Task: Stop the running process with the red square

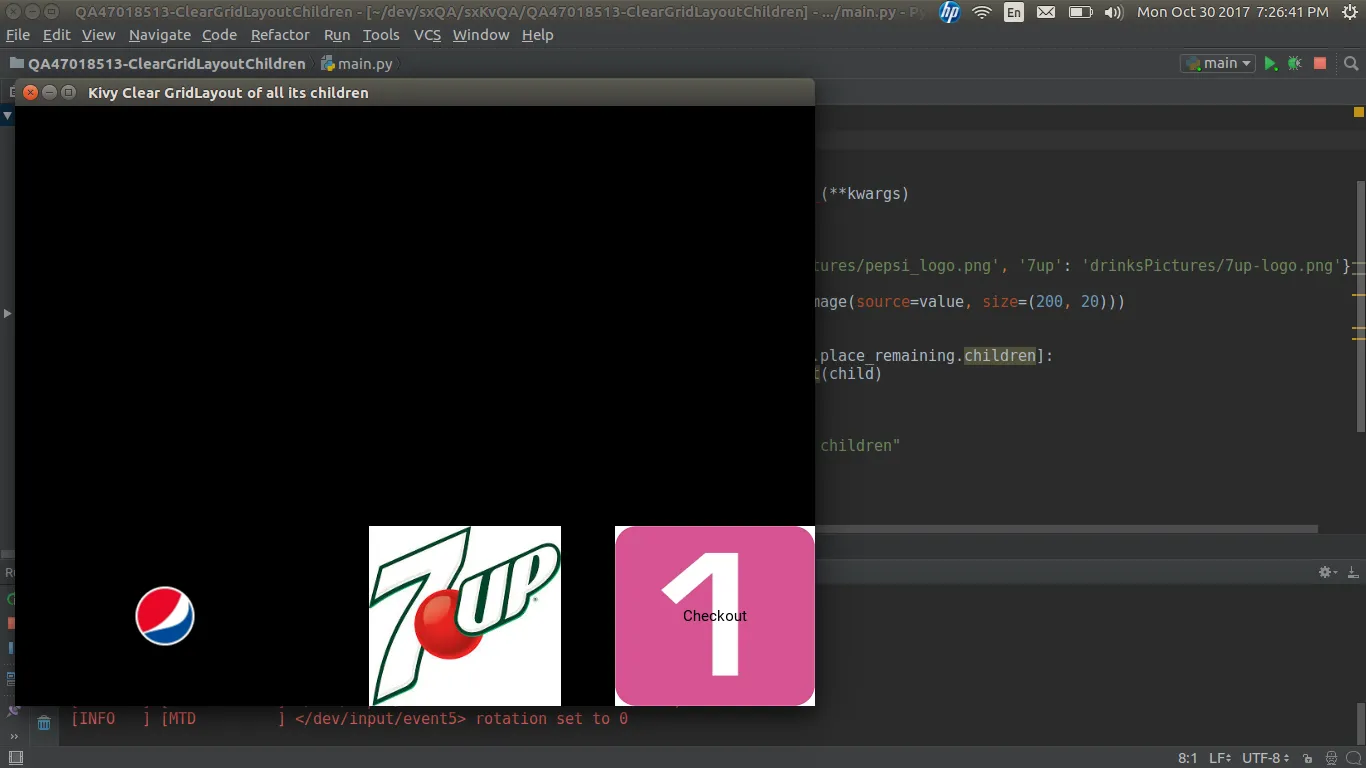Action: click(x=1320, y=63)
